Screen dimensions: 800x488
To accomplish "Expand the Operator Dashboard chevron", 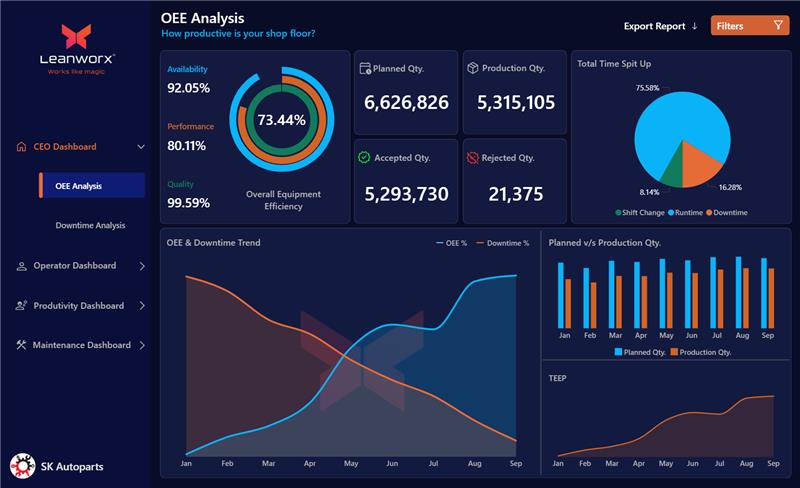I will 141,266.
